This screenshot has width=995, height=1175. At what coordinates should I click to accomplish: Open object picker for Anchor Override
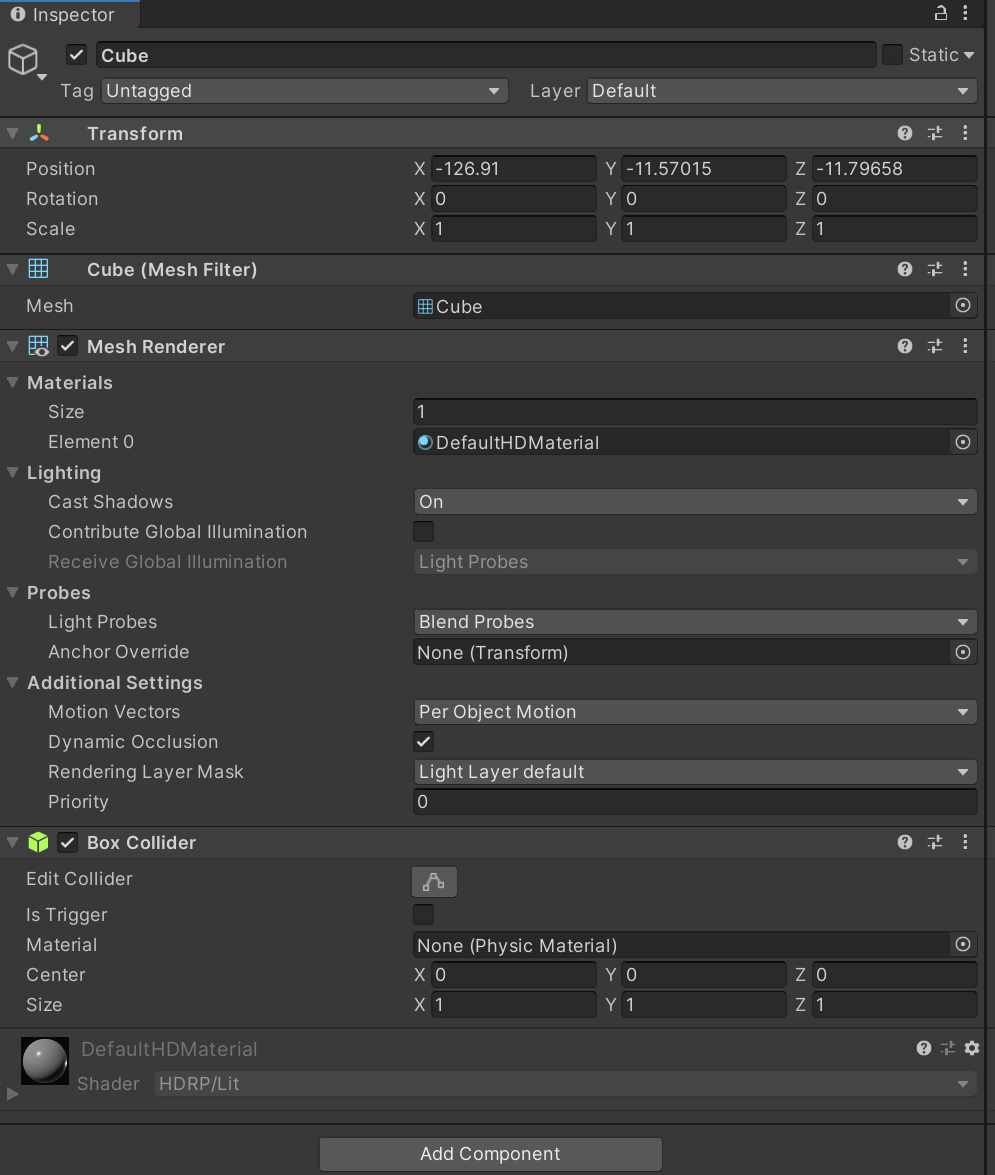963,652
